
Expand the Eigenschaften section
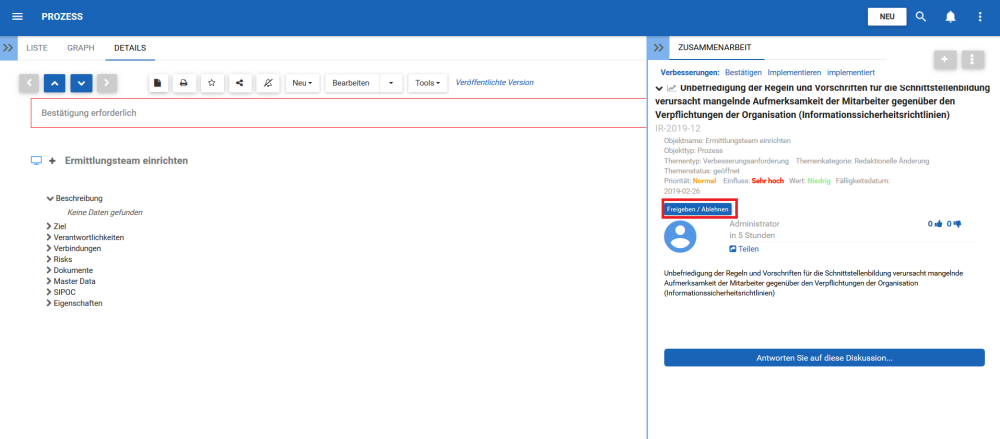74,303
